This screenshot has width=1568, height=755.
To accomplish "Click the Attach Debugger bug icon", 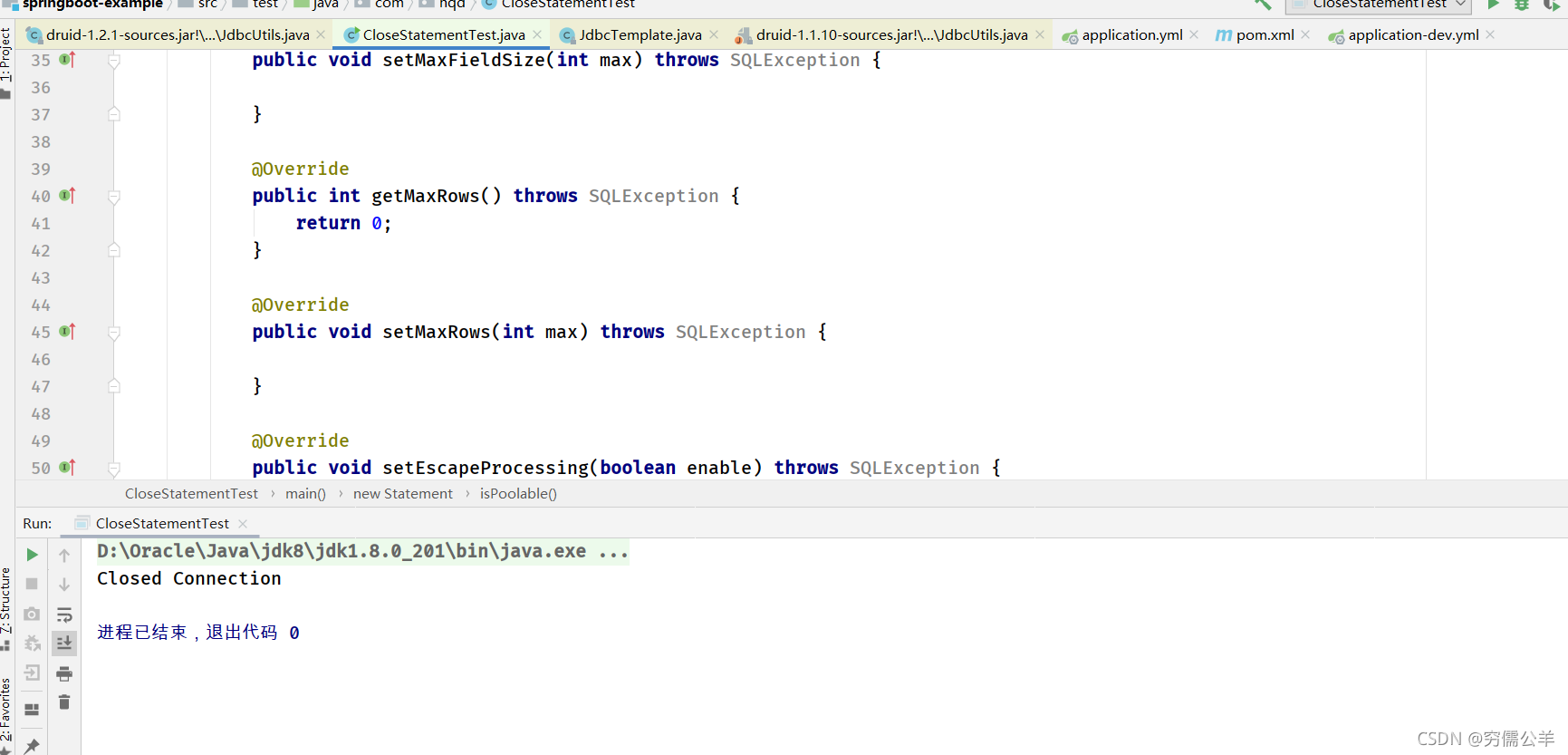I will [x=32, y=644].
